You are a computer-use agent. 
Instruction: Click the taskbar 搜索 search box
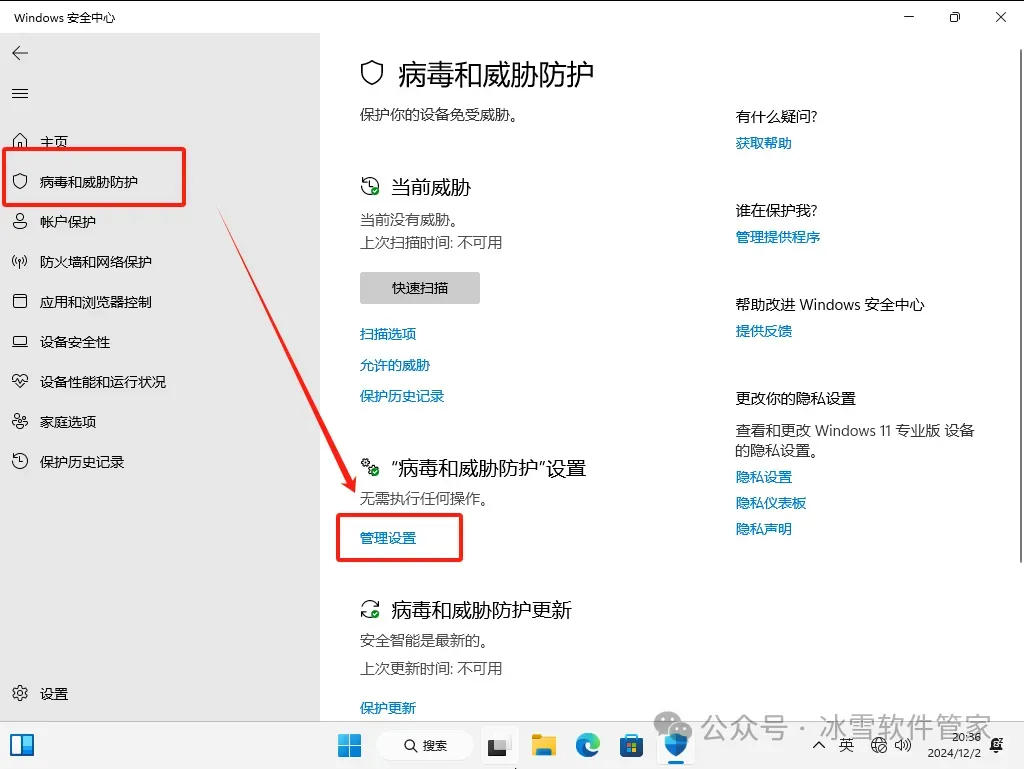426,745
